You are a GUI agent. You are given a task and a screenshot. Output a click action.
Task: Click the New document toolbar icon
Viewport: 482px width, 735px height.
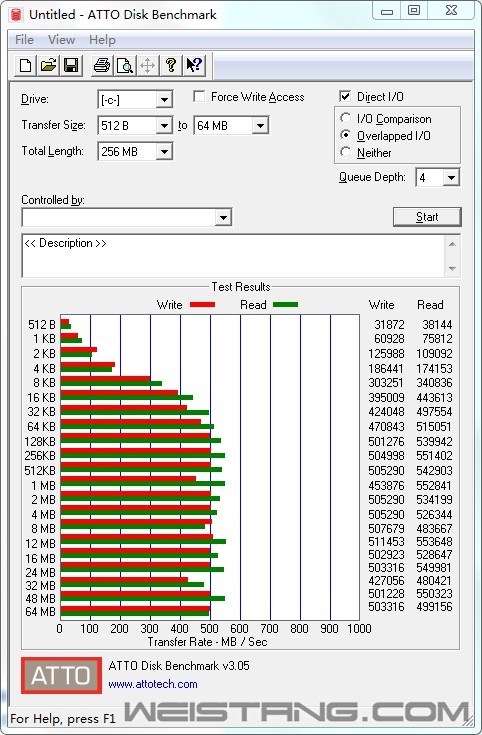pyautogui.click(x=25, y=66)
